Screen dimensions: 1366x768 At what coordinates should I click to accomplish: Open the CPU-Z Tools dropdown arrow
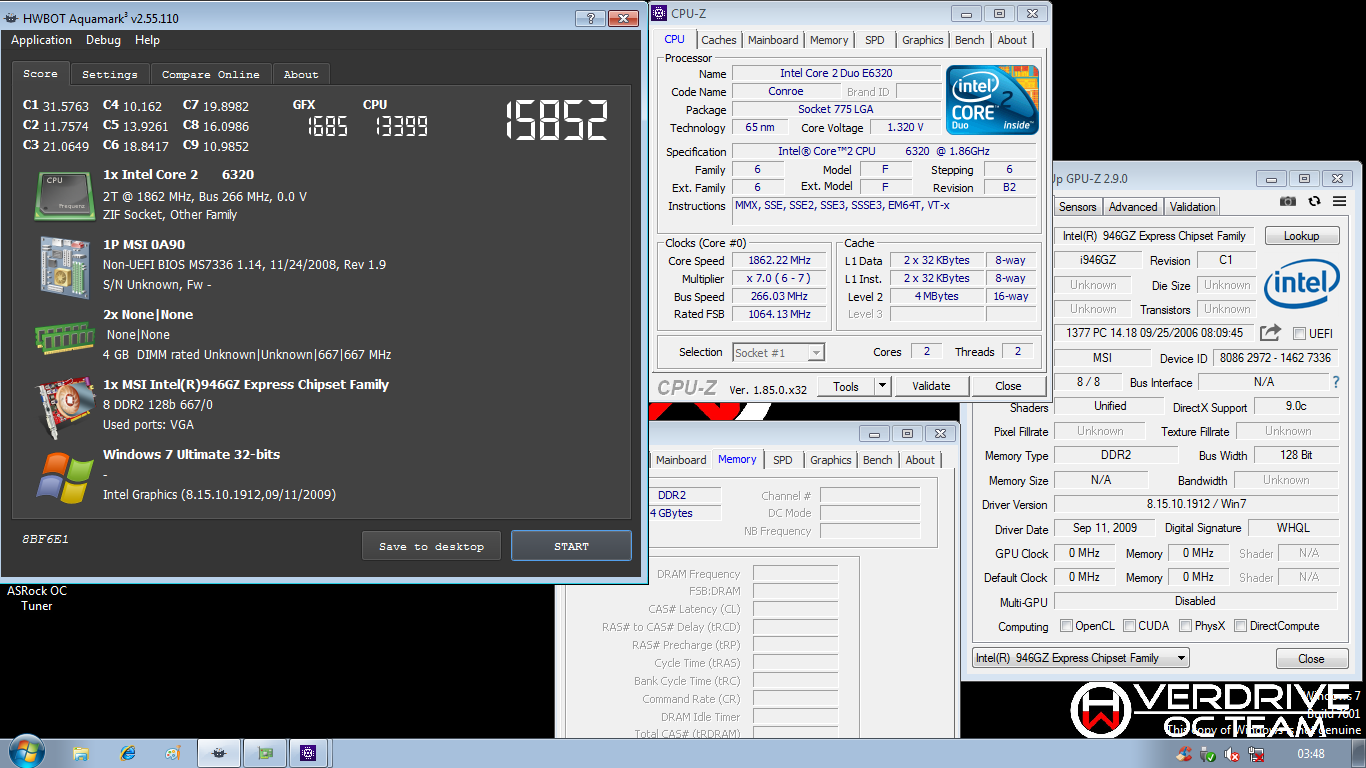pos(882,386)
